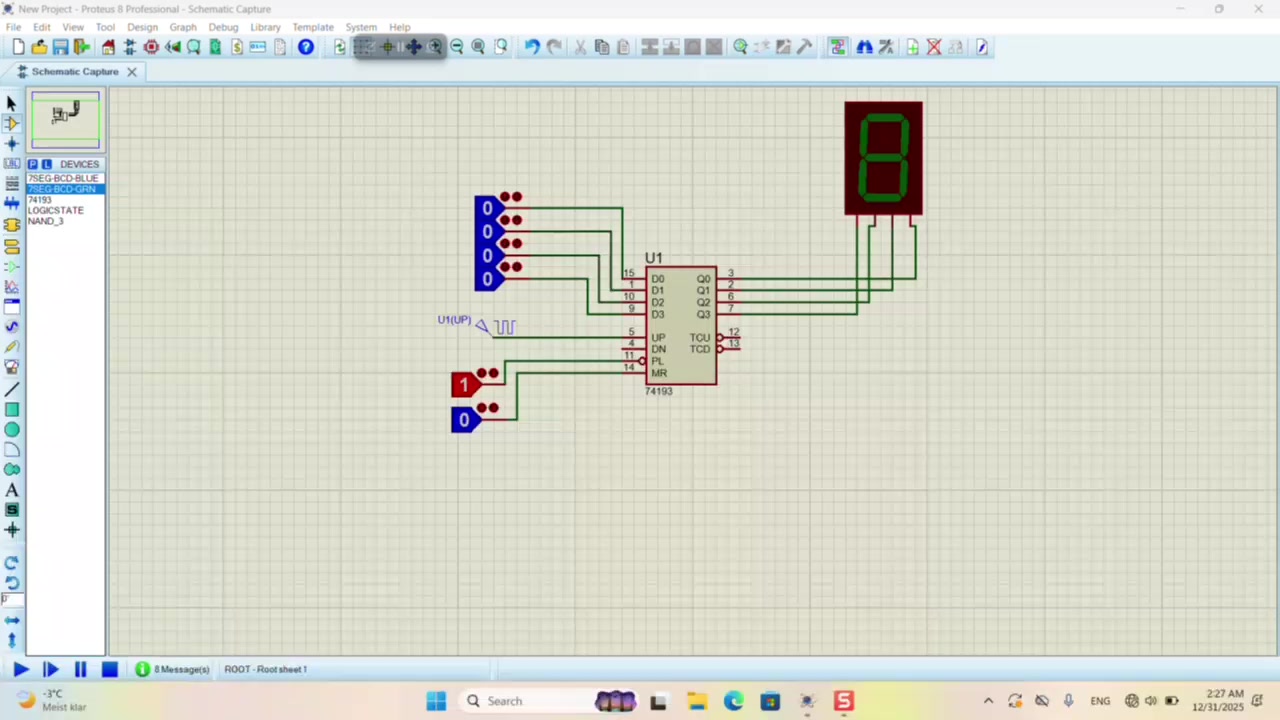Image resolution: width=1280 pixels, height=720 pixels.
Task: Select the Junction dot mode tool
Action: pyautogui.click(x=12, y=144)
